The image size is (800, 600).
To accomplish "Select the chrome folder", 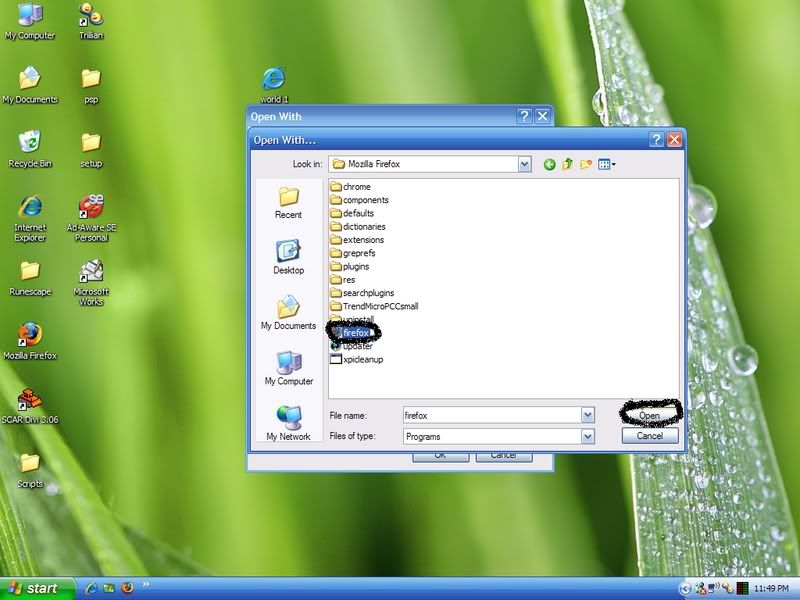I will pos(356,187).
